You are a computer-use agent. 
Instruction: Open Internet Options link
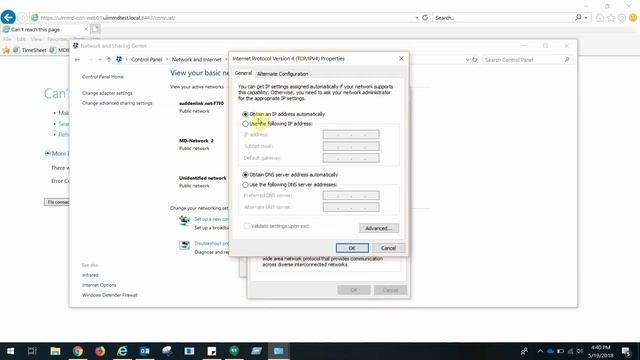99,285
